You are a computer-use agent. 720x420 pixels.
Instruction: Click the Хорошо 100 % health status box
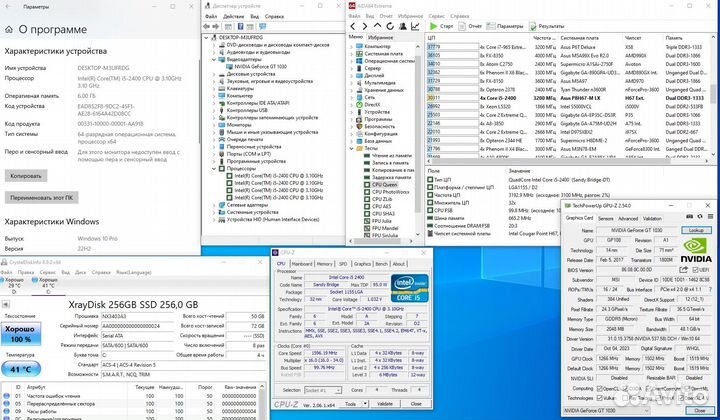(20, 334)
